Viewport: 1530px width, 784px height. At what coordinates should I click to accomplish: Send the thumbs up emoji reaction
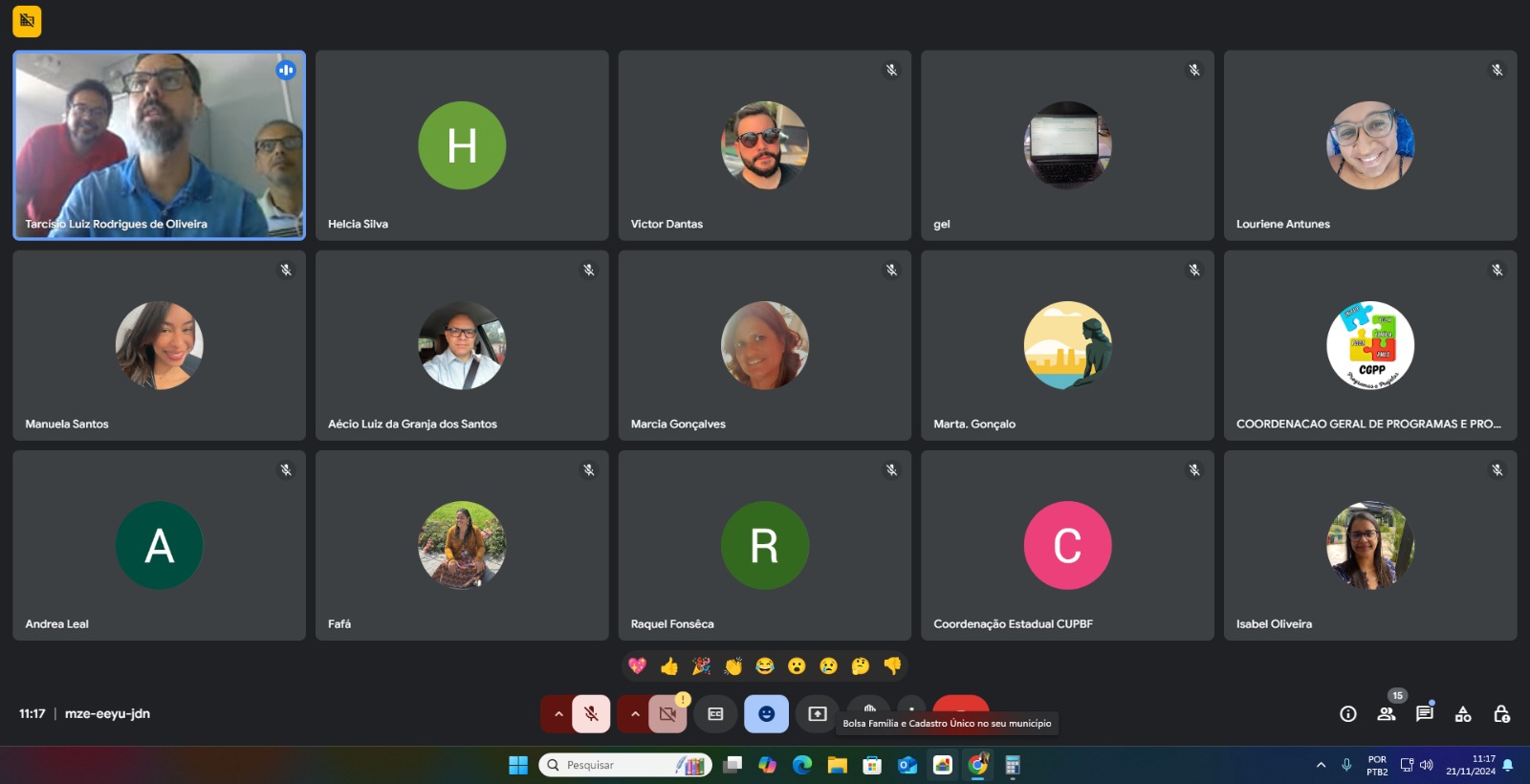tap(669, 666)
